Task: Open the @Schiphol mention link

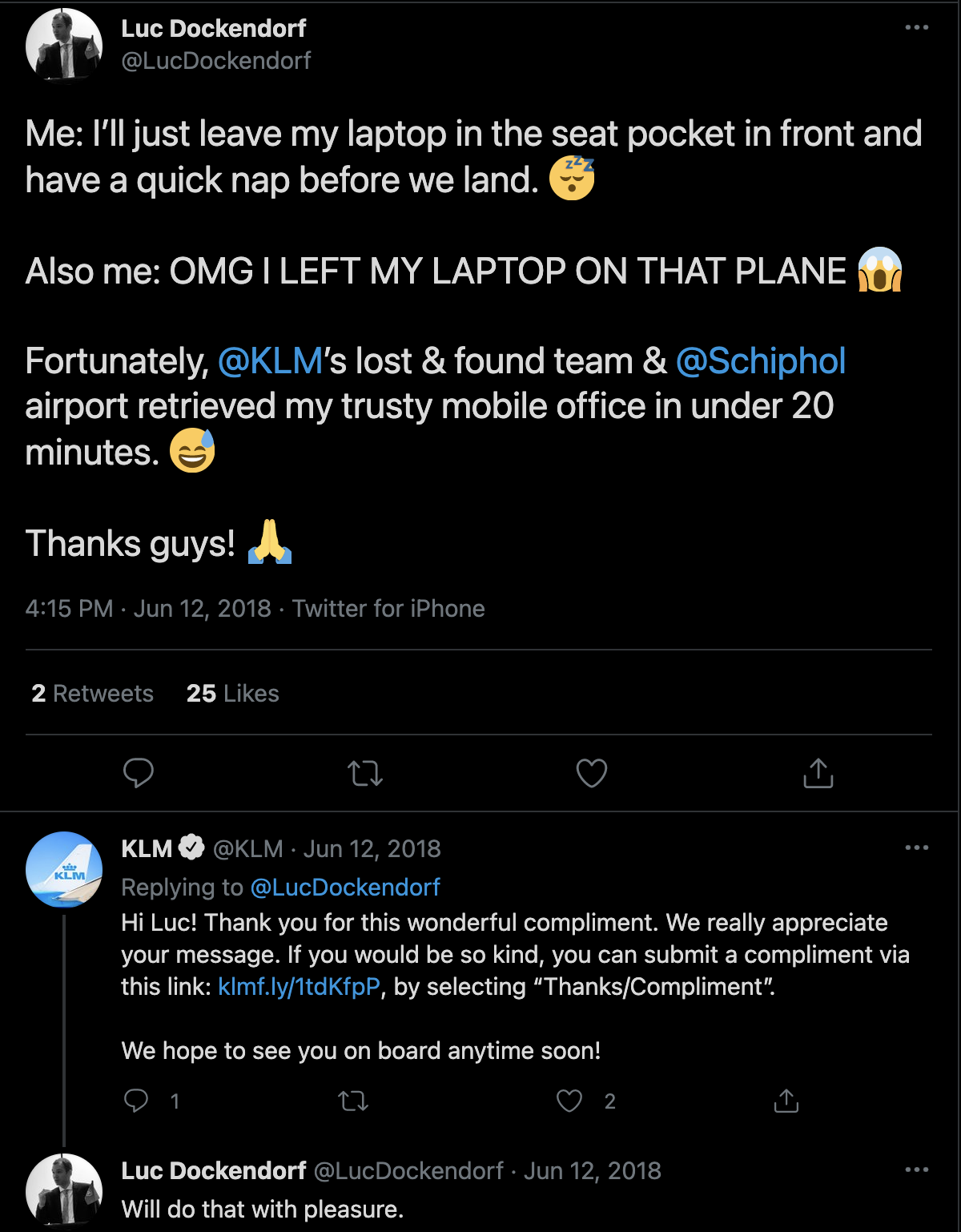Action: tap(761, 361)
